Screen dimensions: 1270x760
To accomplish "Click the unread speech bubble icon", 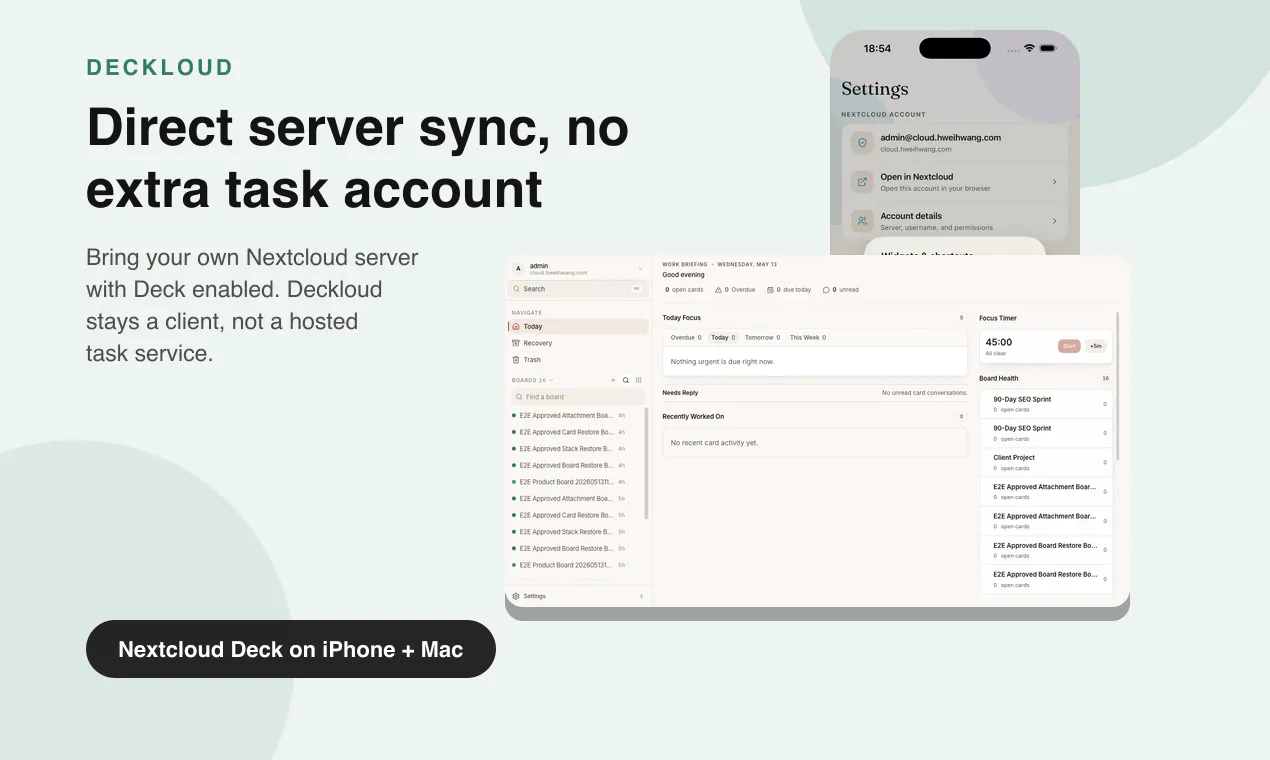I will pyautogui.click(x=826, y=290).
